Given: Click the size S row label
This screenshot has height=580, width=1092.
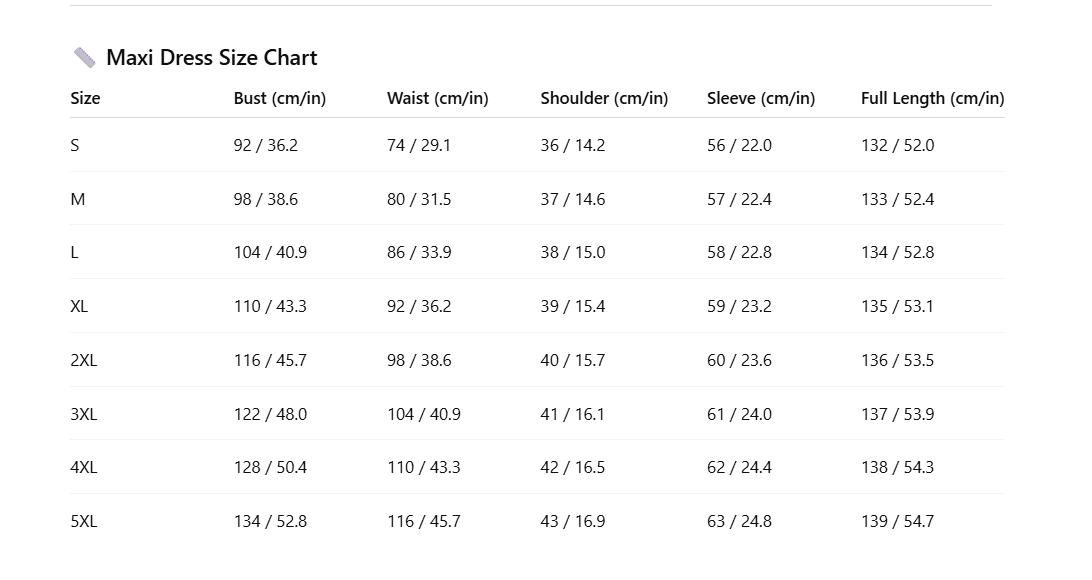Looking at the screenshot, I should tap(75, 145).
